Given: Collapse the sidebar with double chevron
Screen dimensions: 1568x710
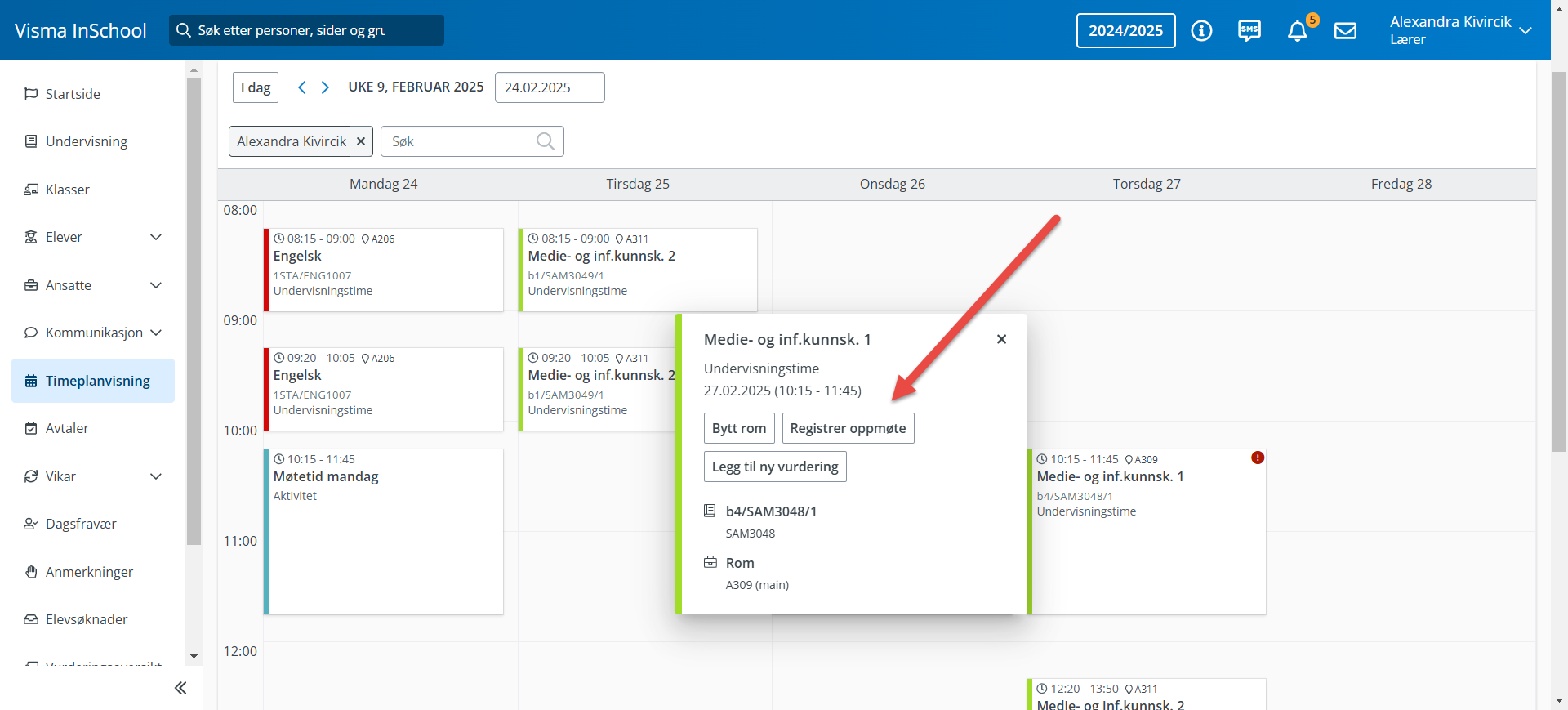Looking at the screenshot, I should tap(180, 688).
